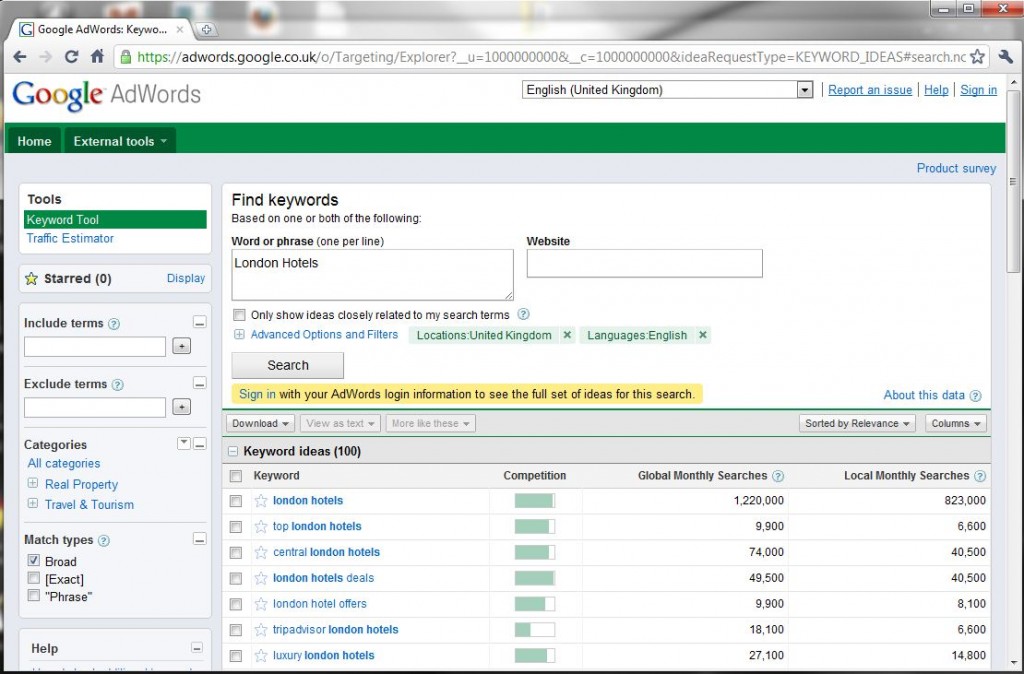Click the help icon beside Include terms
The height and width of the screenshot is (674, 1024).
(x=114, y=324)
